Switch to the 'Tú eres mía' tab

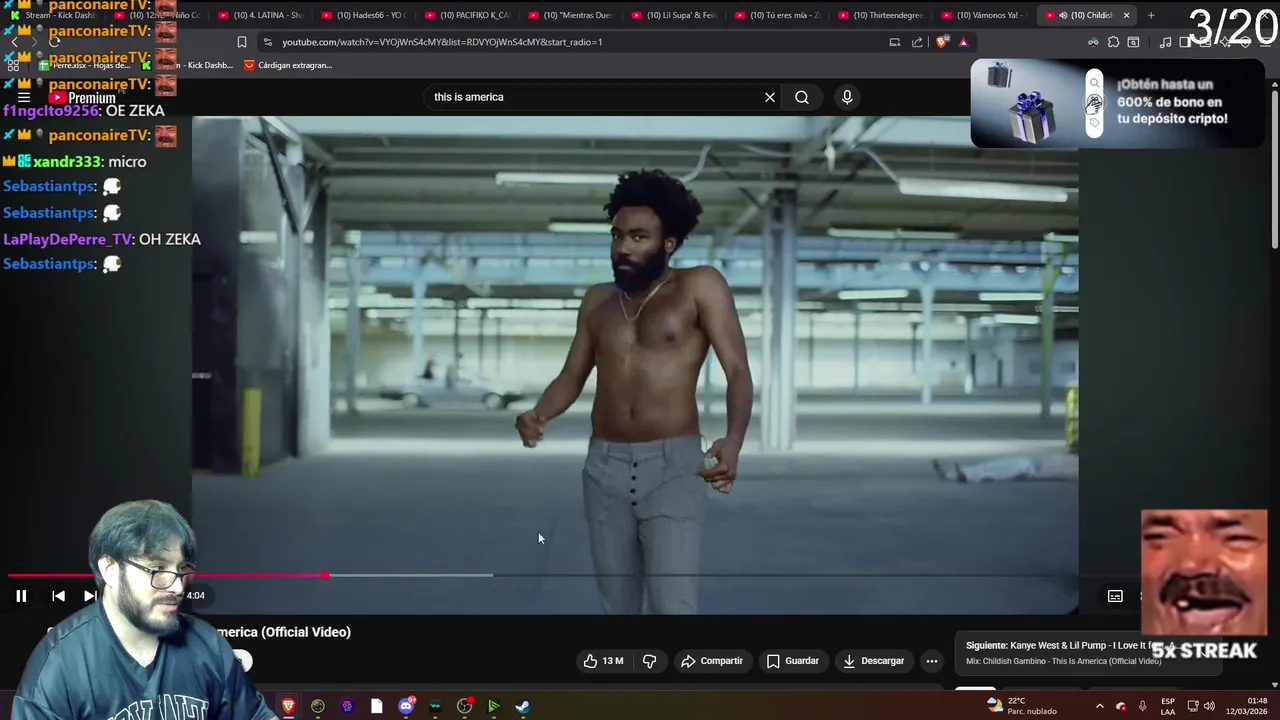pos(777,15)
